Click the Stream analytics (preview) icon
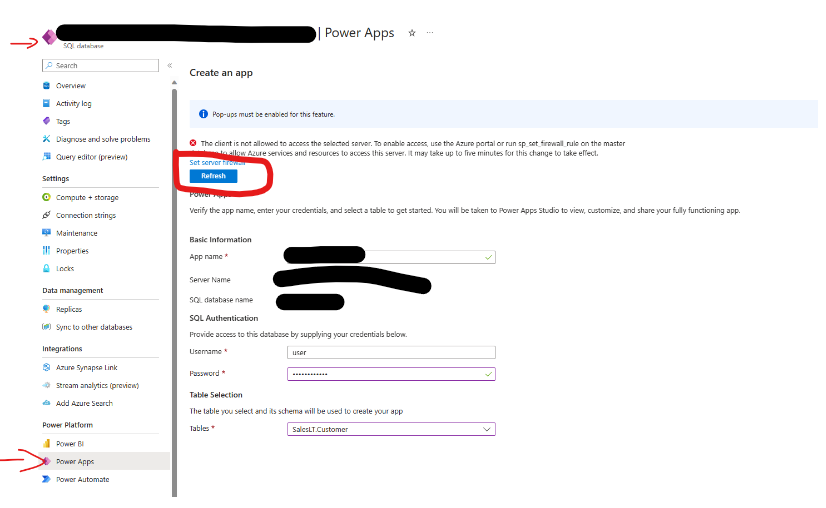 46,385
